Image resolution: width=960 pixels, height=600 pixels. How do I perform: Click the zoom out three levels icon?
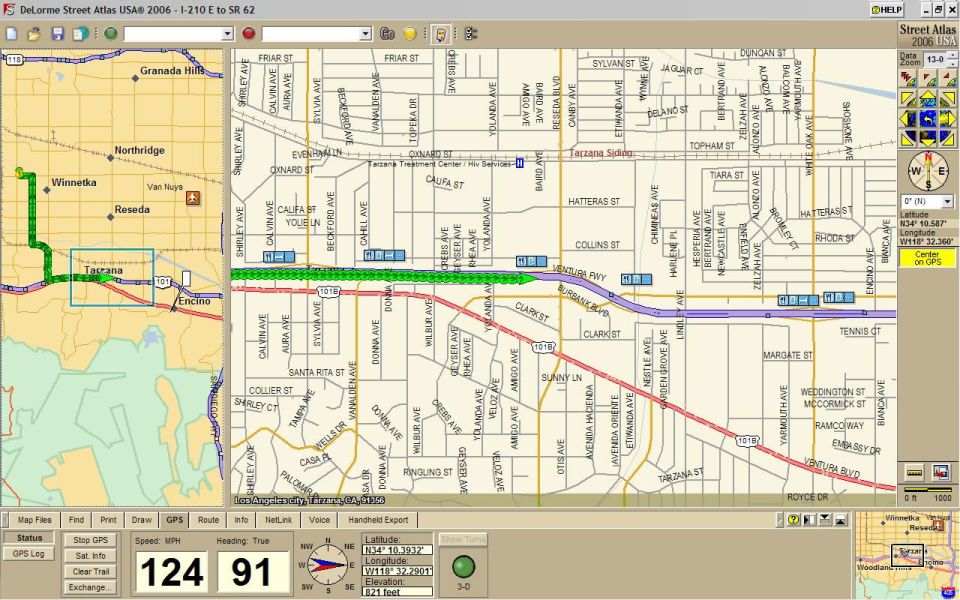point(908,79)
